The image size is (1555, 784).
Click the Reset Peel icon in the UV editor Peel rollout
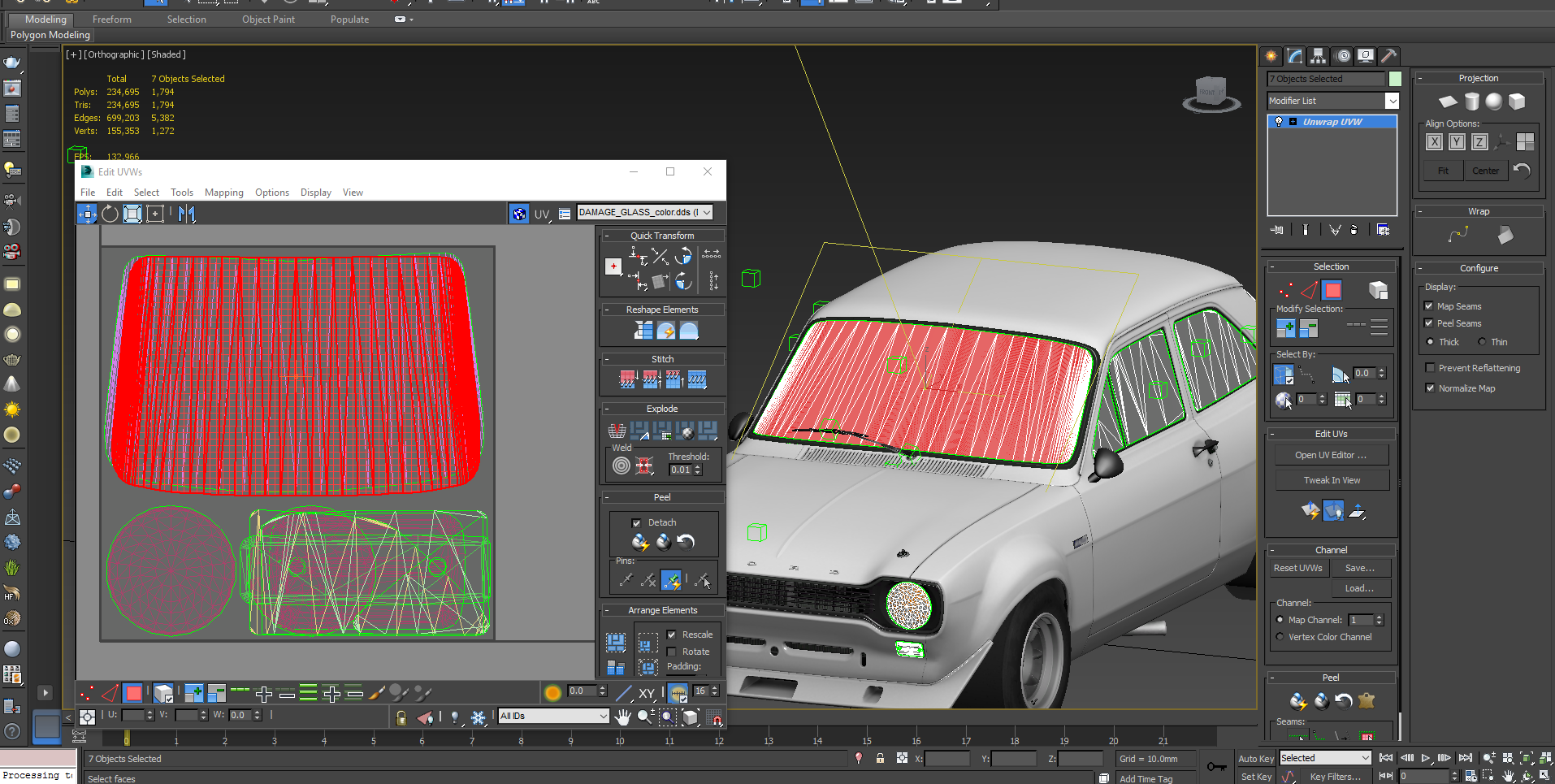(687, 541)
